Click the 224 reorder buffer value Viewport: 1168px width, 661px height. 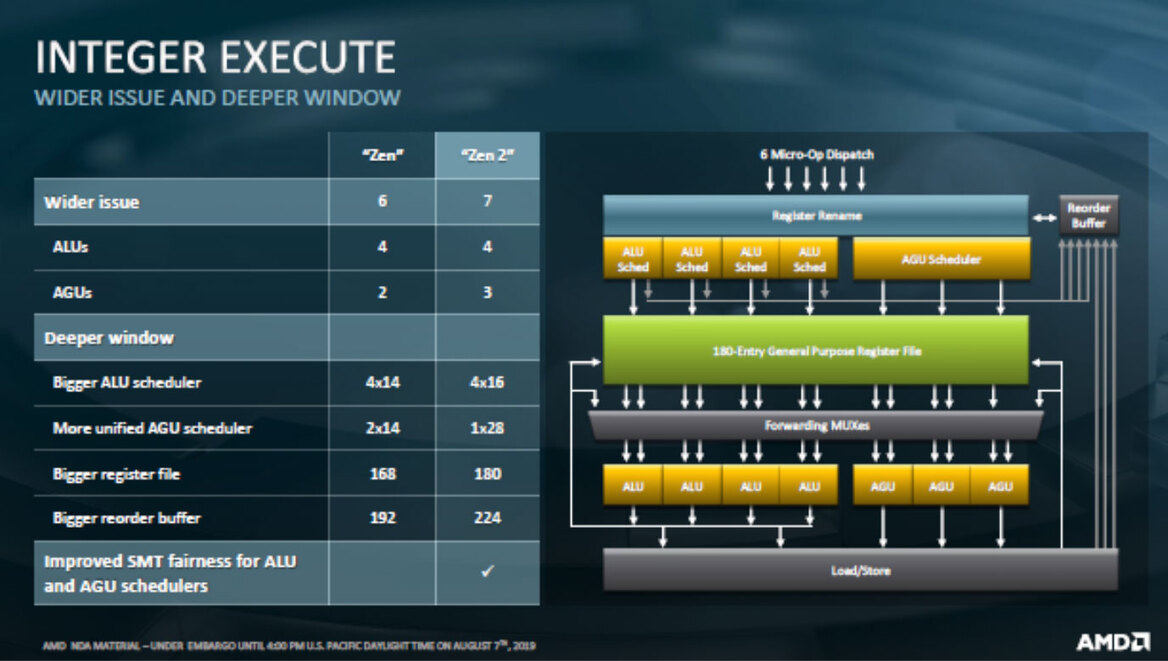coord(487,518)
